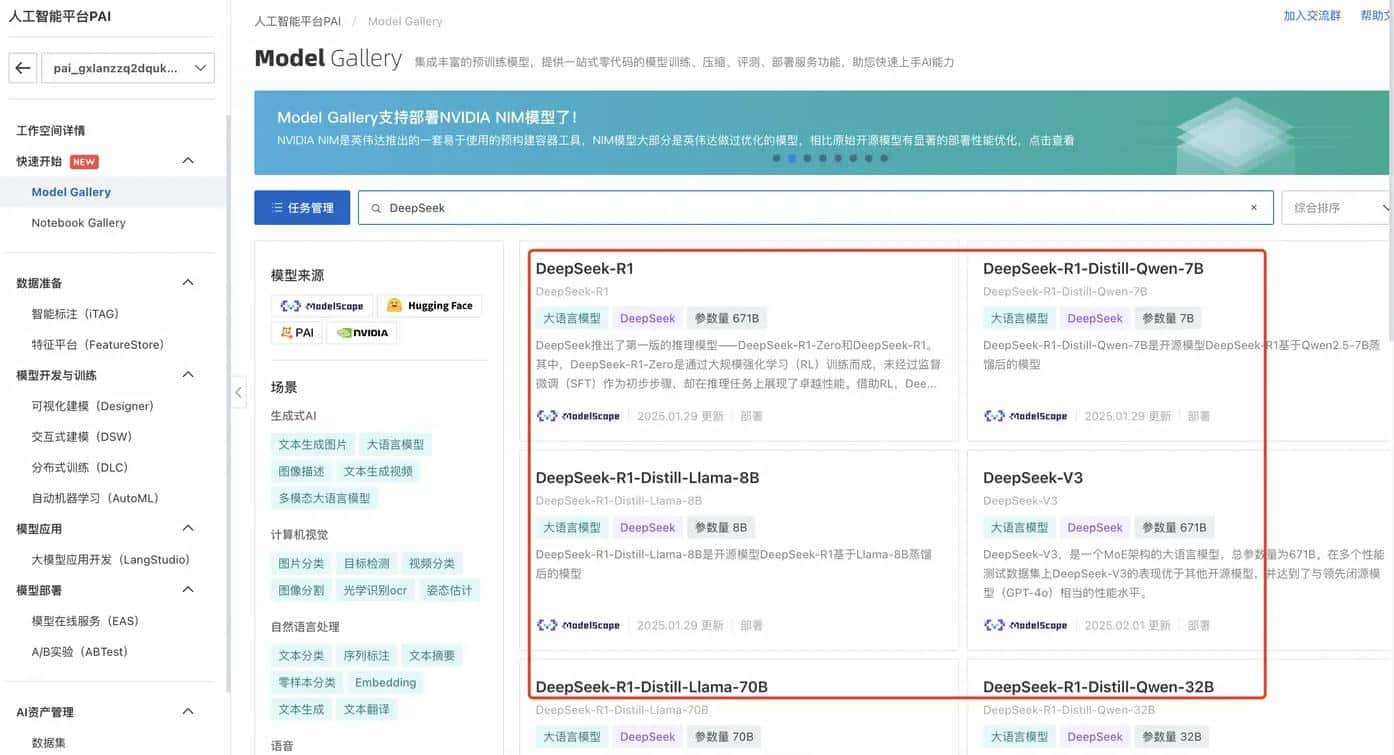Image resolution: width=1394 pixels, height=755 pixels.
Task: Collapse the AI资产管理 sidebar section
Action: [x=188, y=712]
